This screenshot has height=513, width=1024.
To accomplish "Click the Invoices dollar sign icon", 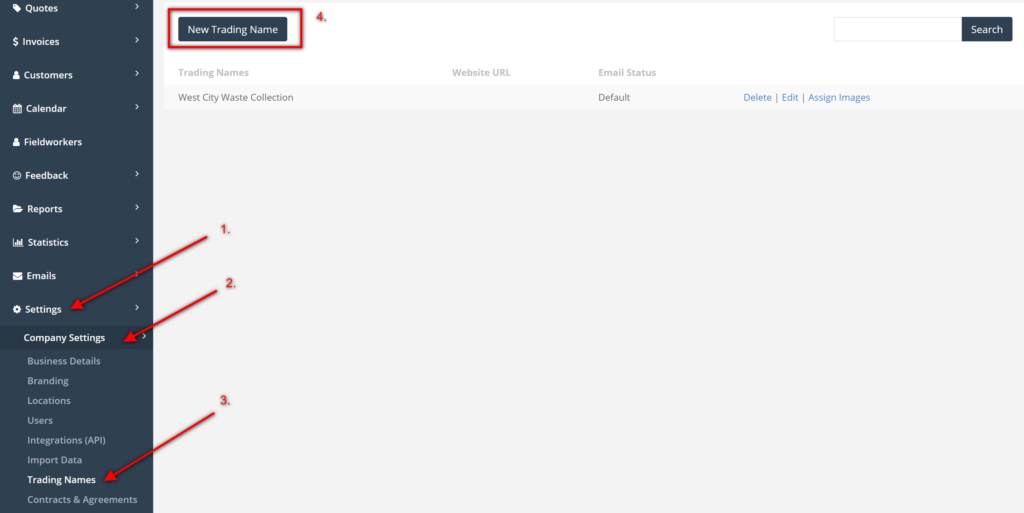I will coord(16,42).
